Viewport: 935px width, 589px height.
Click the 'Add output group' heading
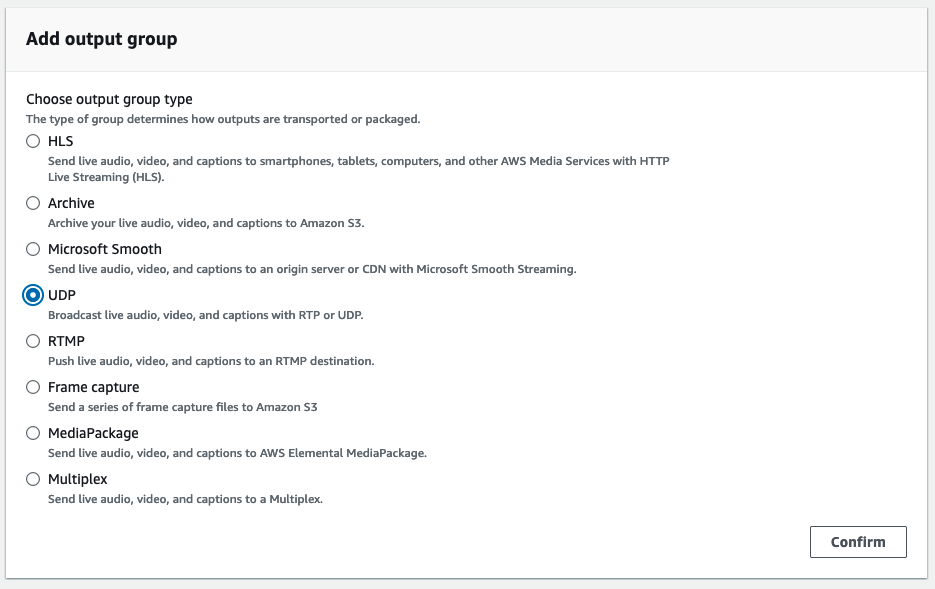[101, 40]
